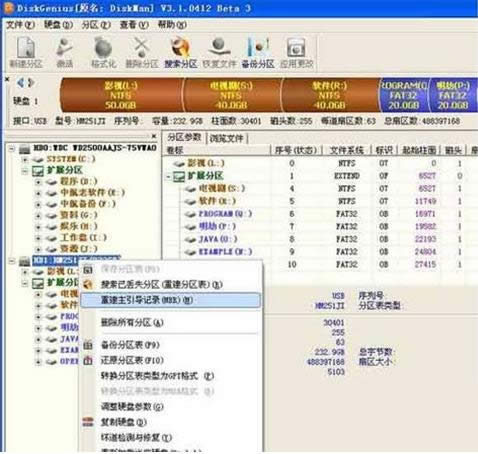The width and height of the screenshot is (478, 454).
Task: Click drive icon of EXAMPLE (N:) in list
Action: pos(190,252)
